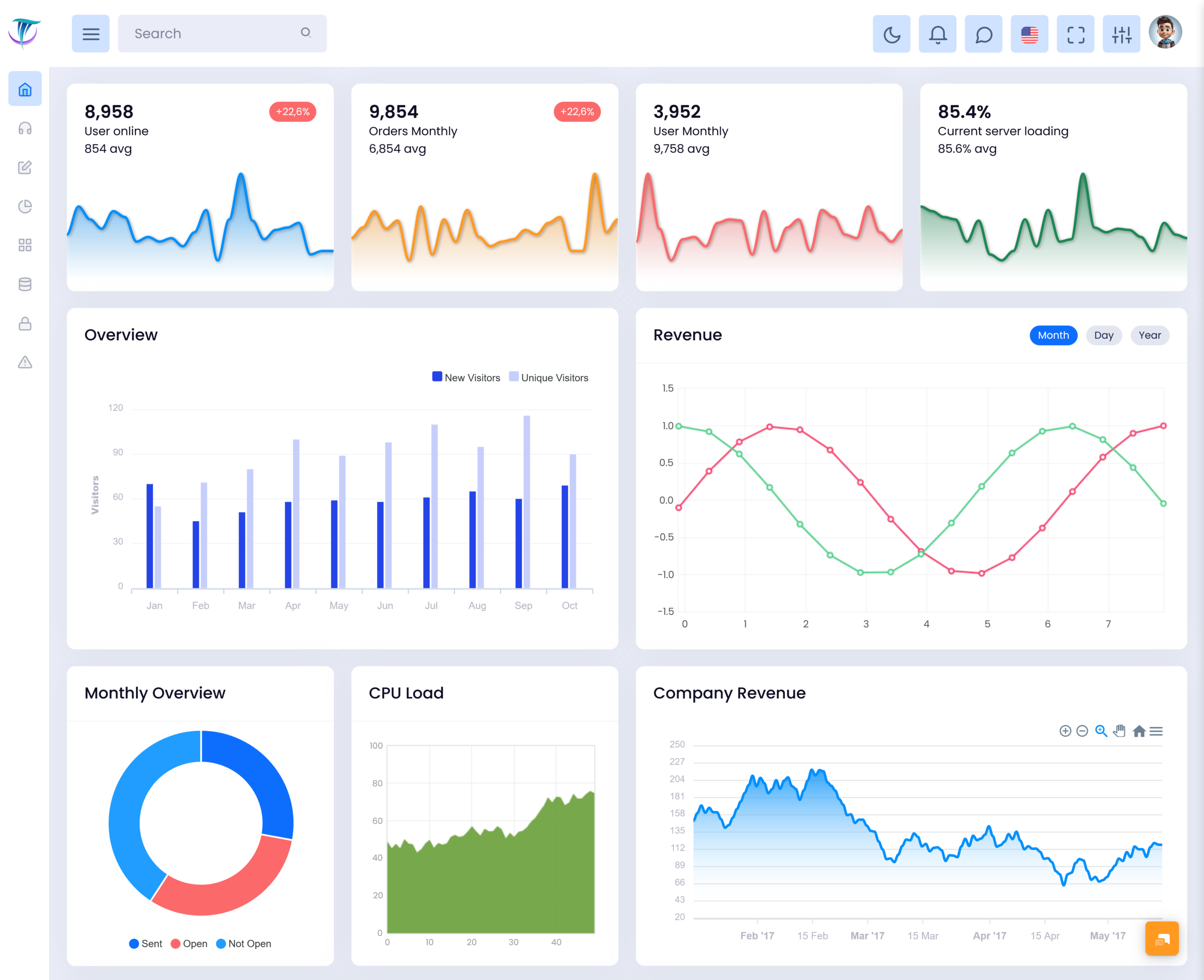
Task: Click the magnifier icon in search box
Action: click(x=306, y=33)
